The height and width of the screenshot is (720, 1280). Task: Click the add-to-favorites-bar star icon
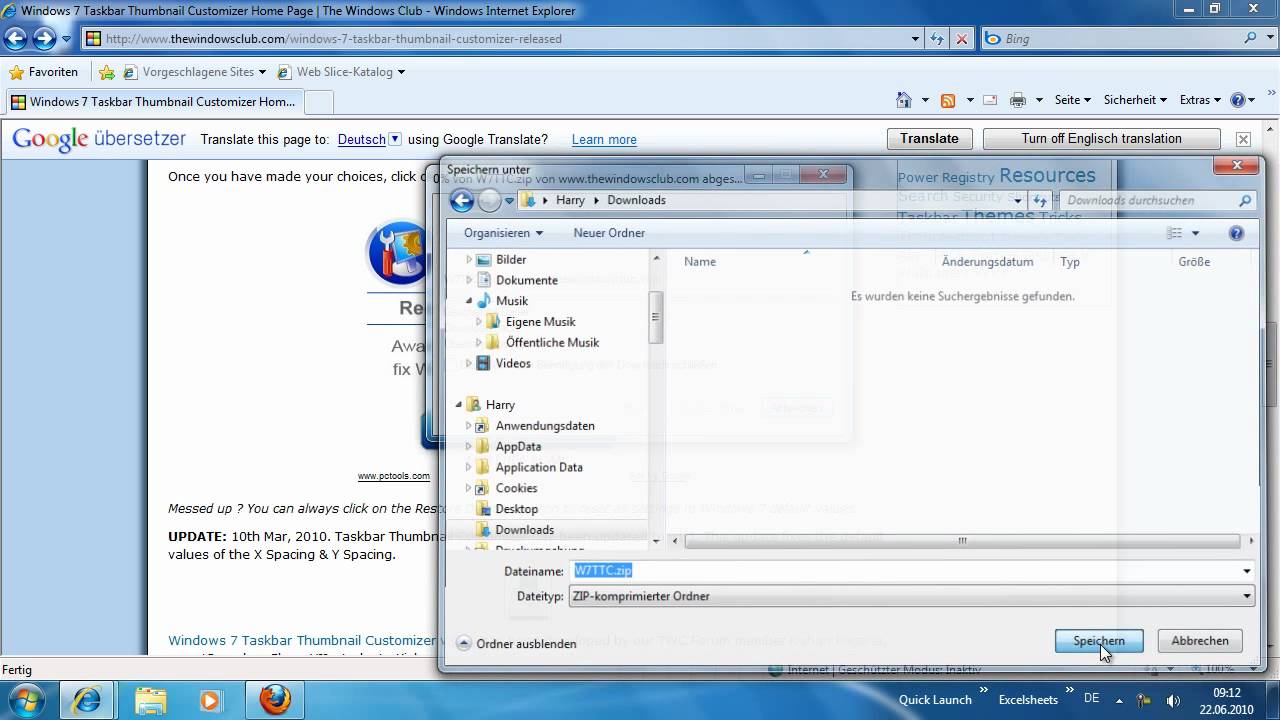[107, 72]
